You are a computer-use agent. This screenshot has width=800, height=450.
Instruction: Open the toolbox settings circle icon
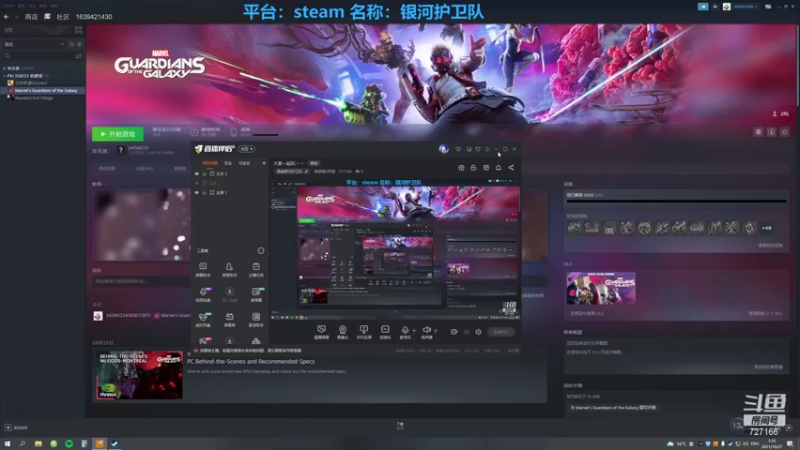[x=261, y=251]
